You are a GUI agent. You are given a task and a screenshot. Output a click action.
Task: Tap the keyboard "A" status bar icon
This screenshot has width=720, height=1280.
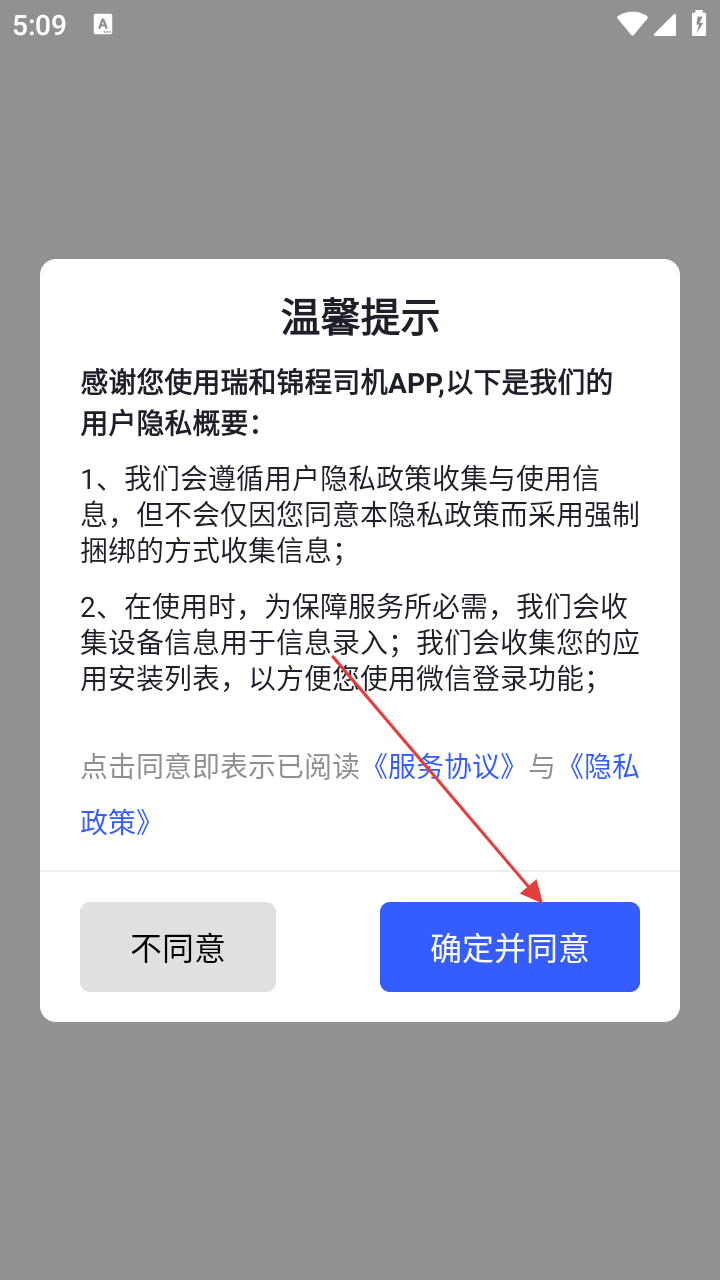(103, 25)
